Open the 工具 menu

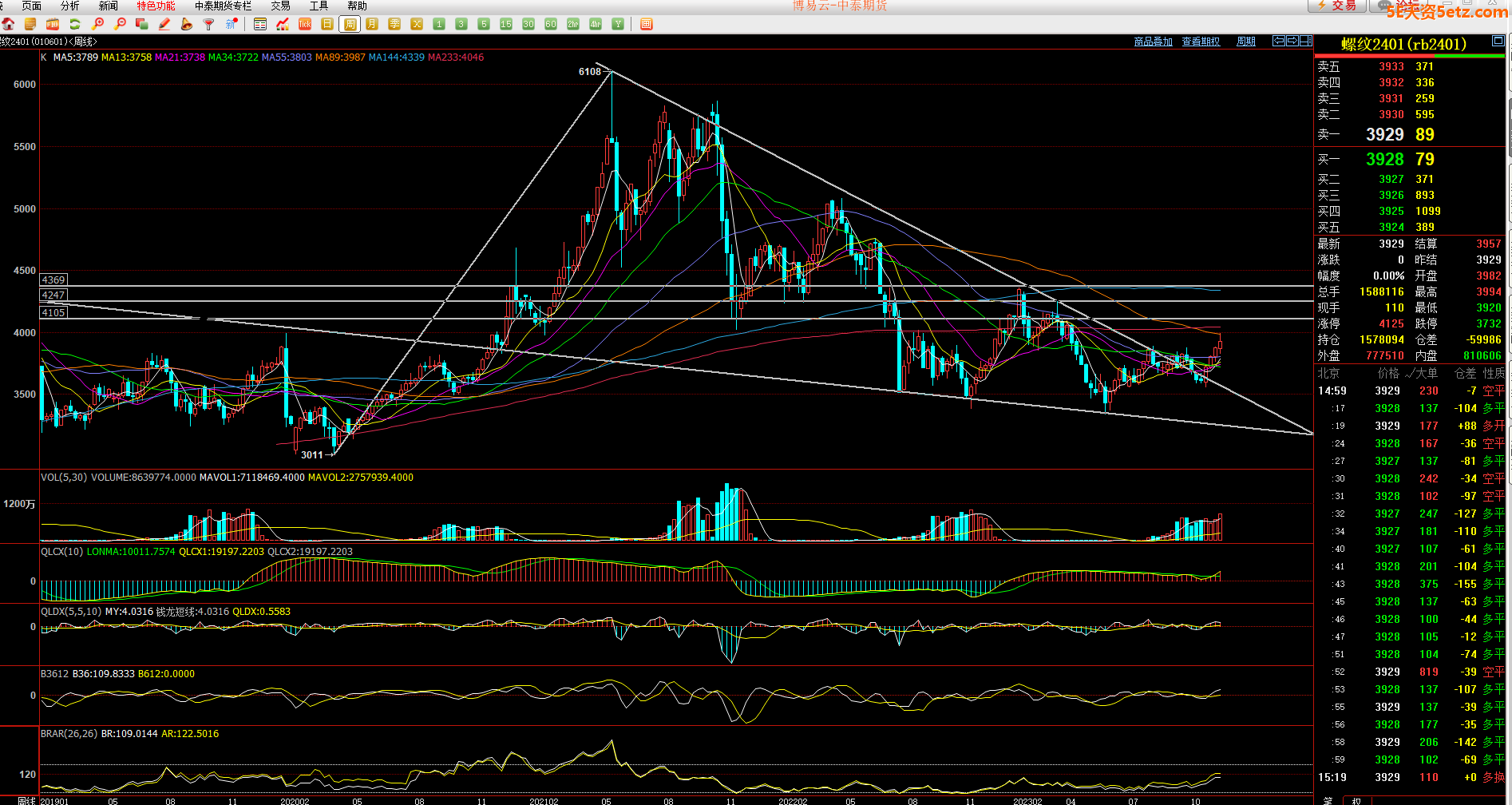coord(319,6)
